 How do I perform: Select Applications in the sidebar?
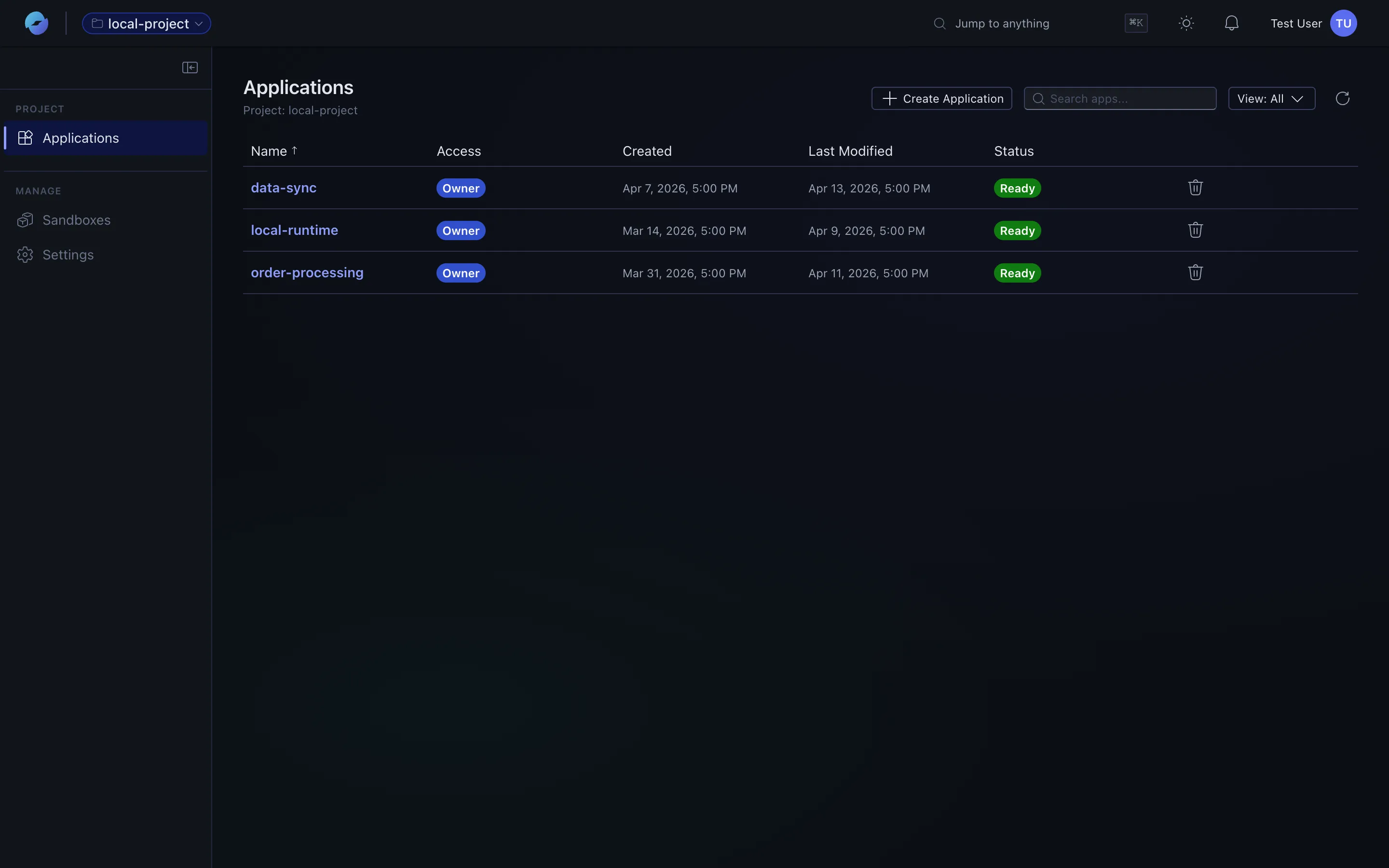[106, 138]
